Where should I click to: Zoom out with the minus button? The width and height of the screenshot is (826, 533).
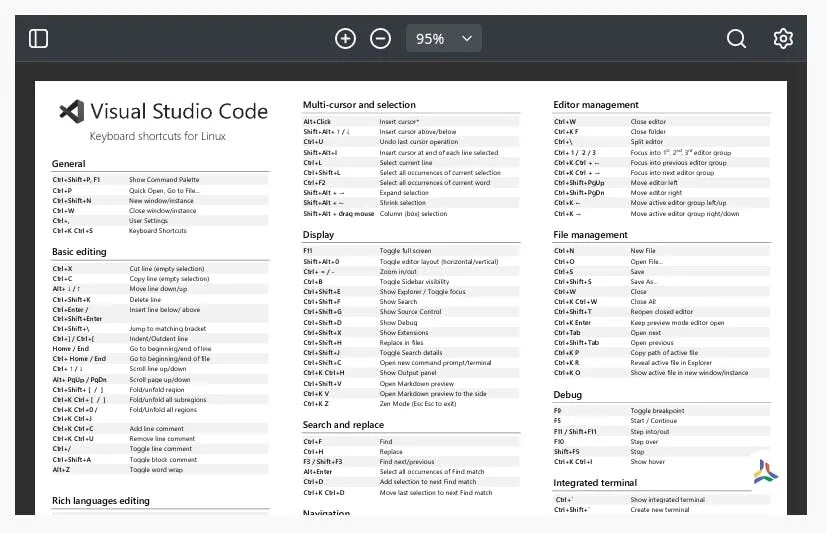(380, 39)
